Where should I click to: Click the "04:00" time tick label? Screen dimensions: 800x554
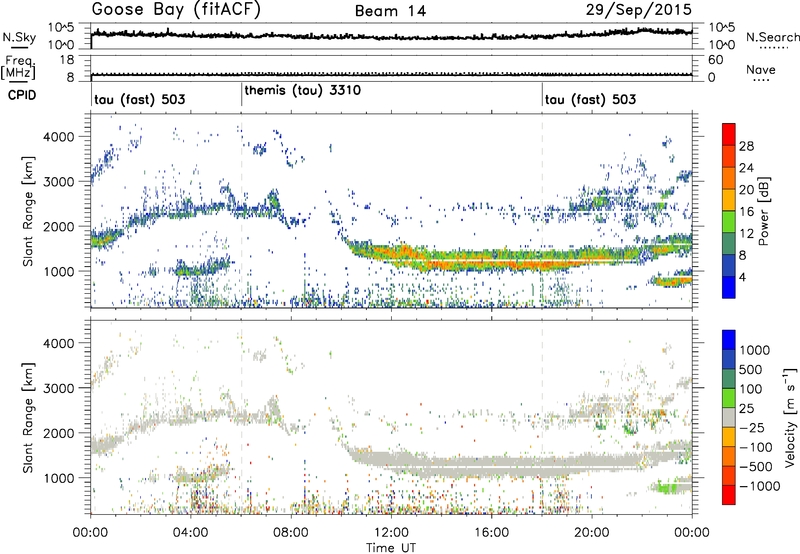pyautogui.click(x=190, y=533)
